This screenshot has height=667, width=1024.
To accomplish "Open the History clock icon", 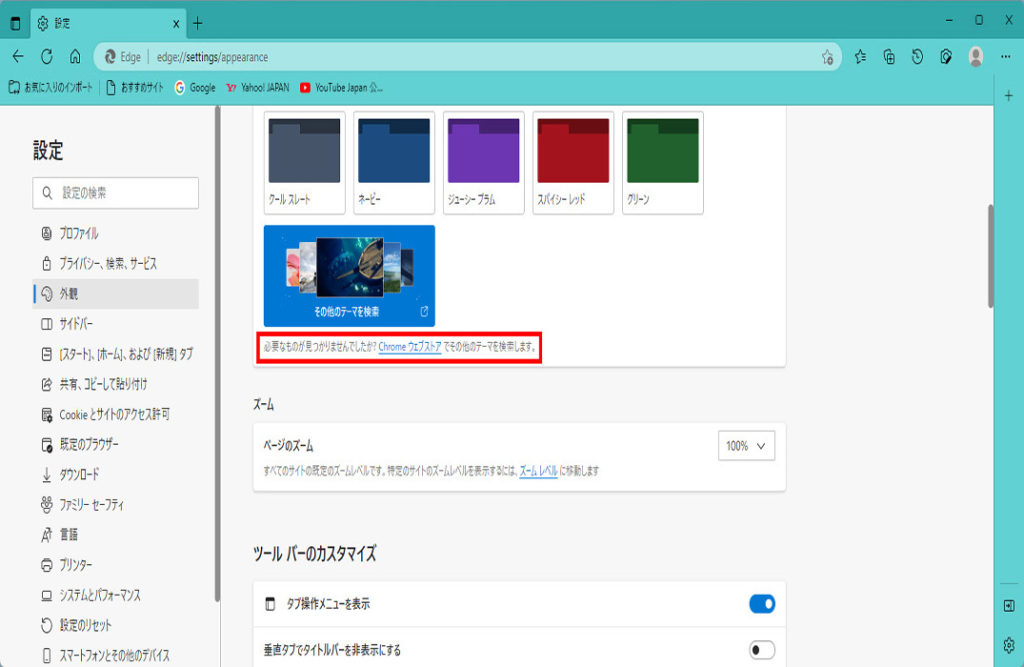I will 917,57.
